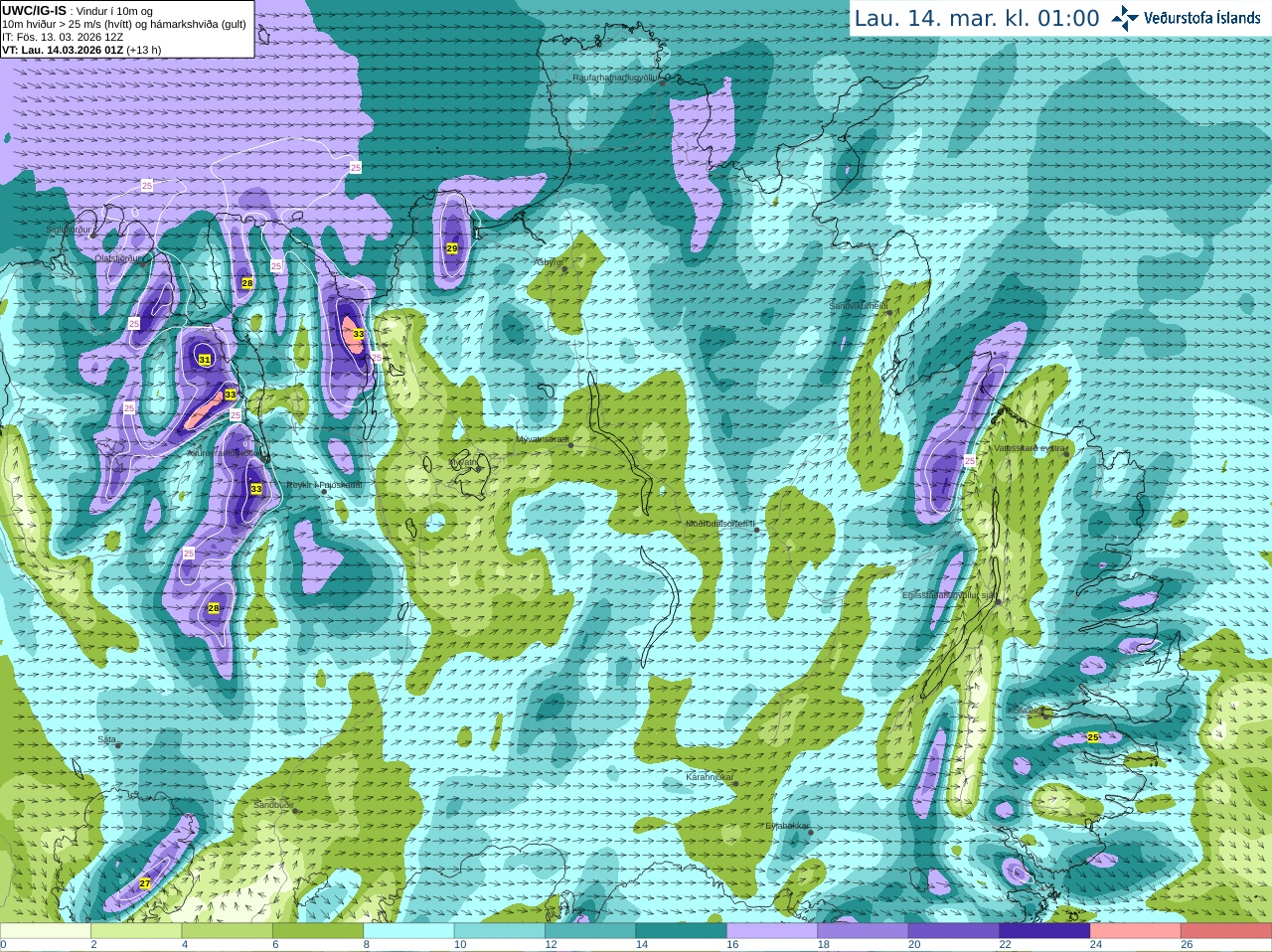Click the 33 gust label nearest Reykir í Fnjóskadal
This screenshot has width=1272, height=952.
[256, 489]
